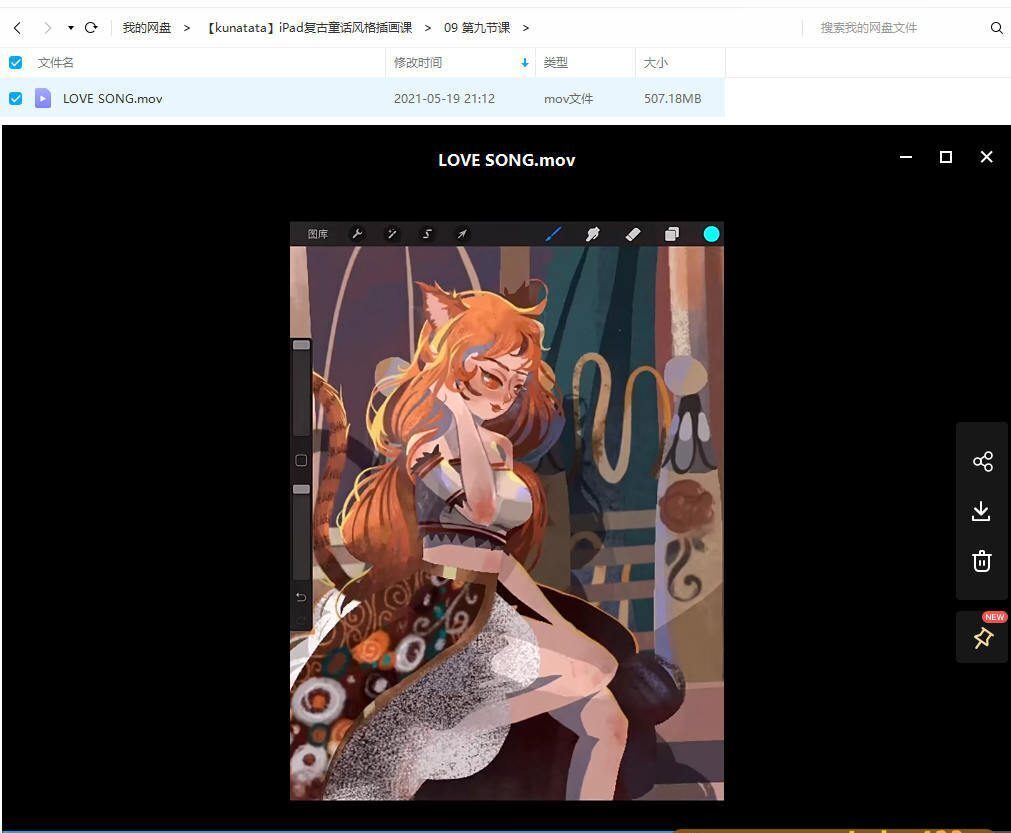Select the Eraser tool

pos(632,234)
